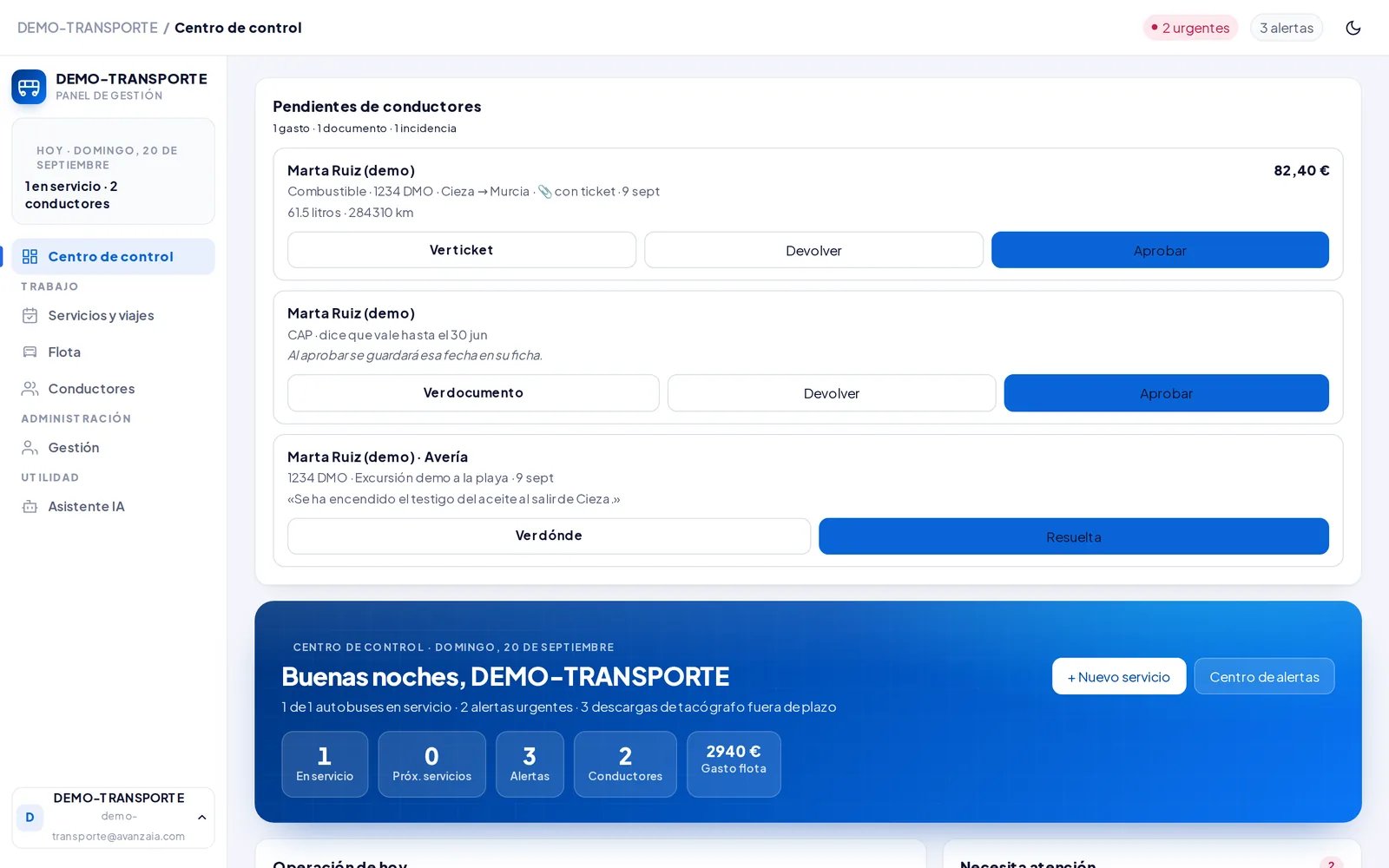
Task: Click the En servicio stat card
Action: pyautogui.click(x=325, y=764)
